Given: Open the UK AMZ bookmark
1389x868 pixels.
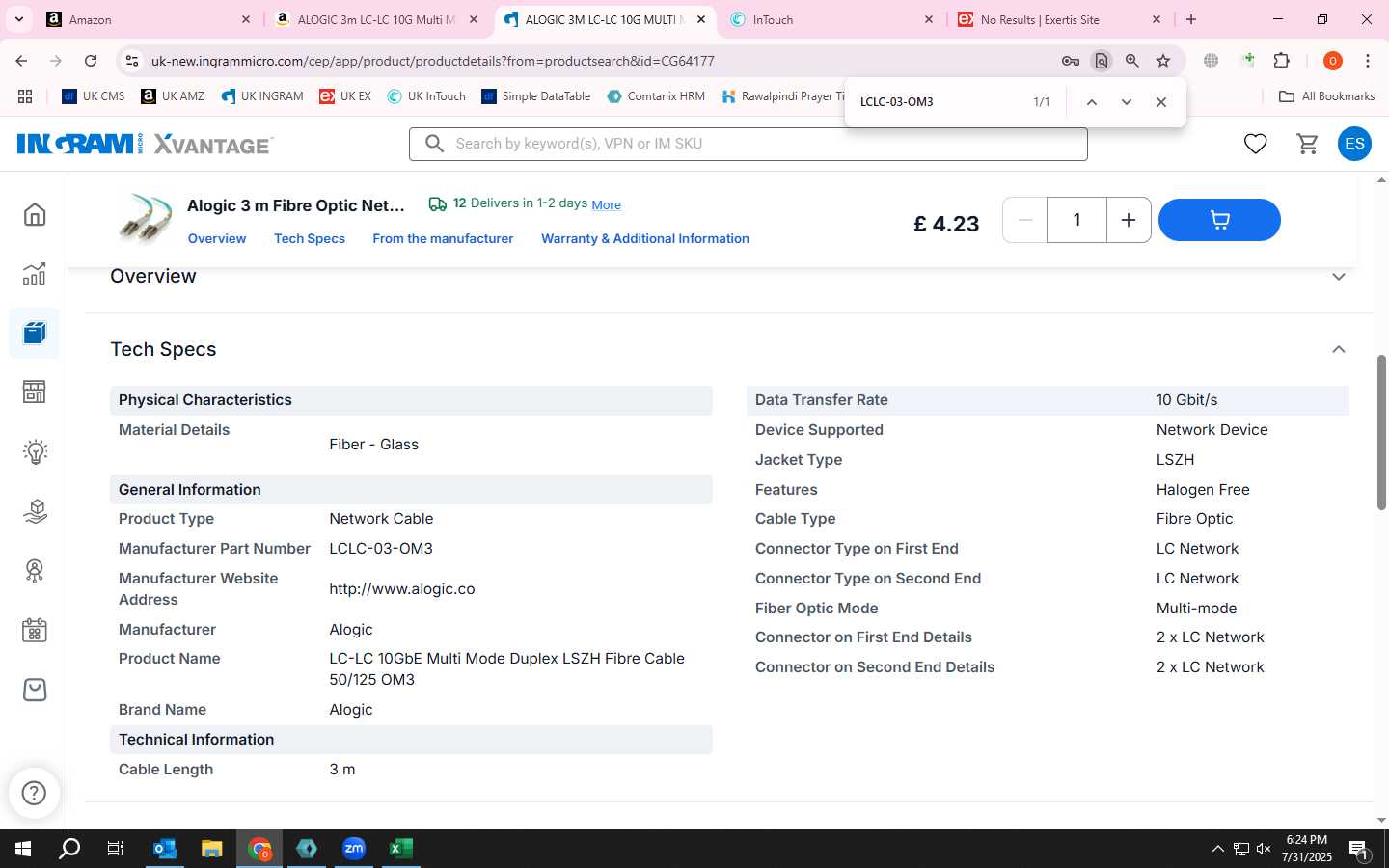Looking at the screenshot, I should [173, 96].
